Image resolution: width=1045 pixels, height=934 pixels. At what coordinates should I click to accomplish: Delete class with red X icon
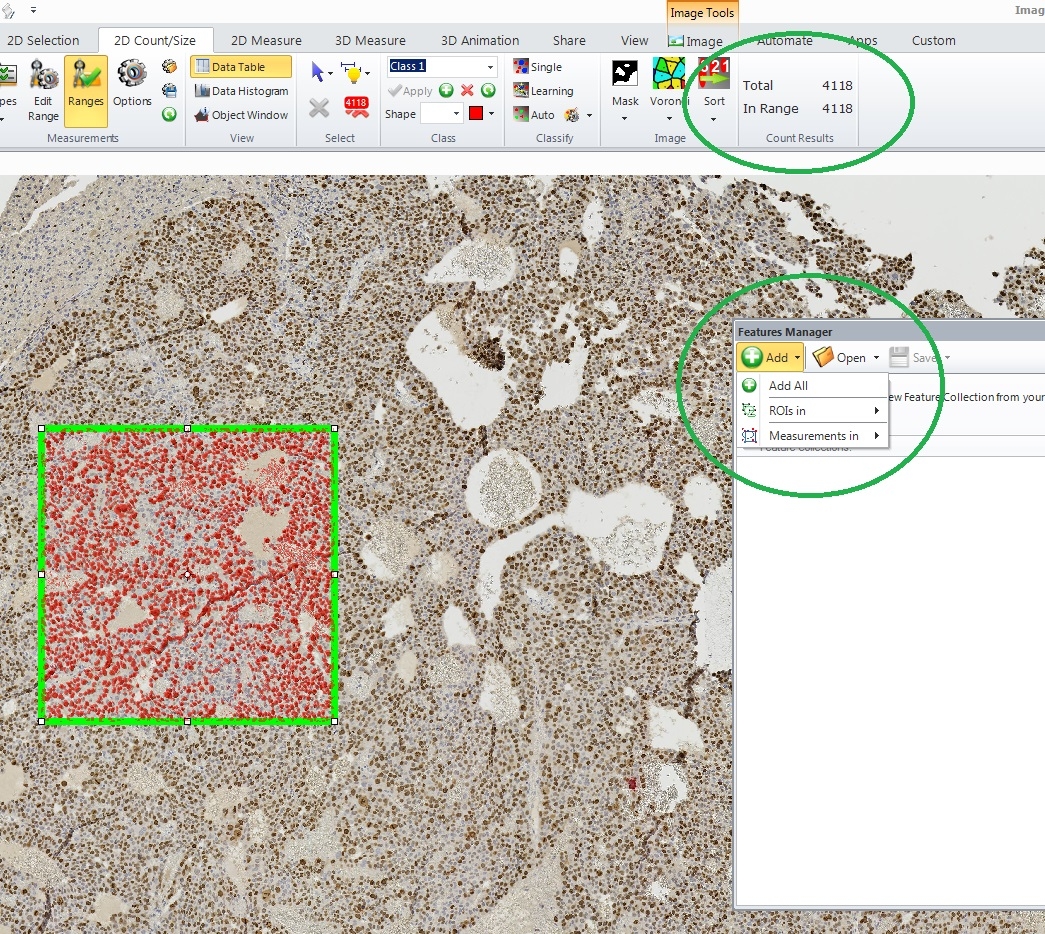pyautogui.click(x=467, y=91)
